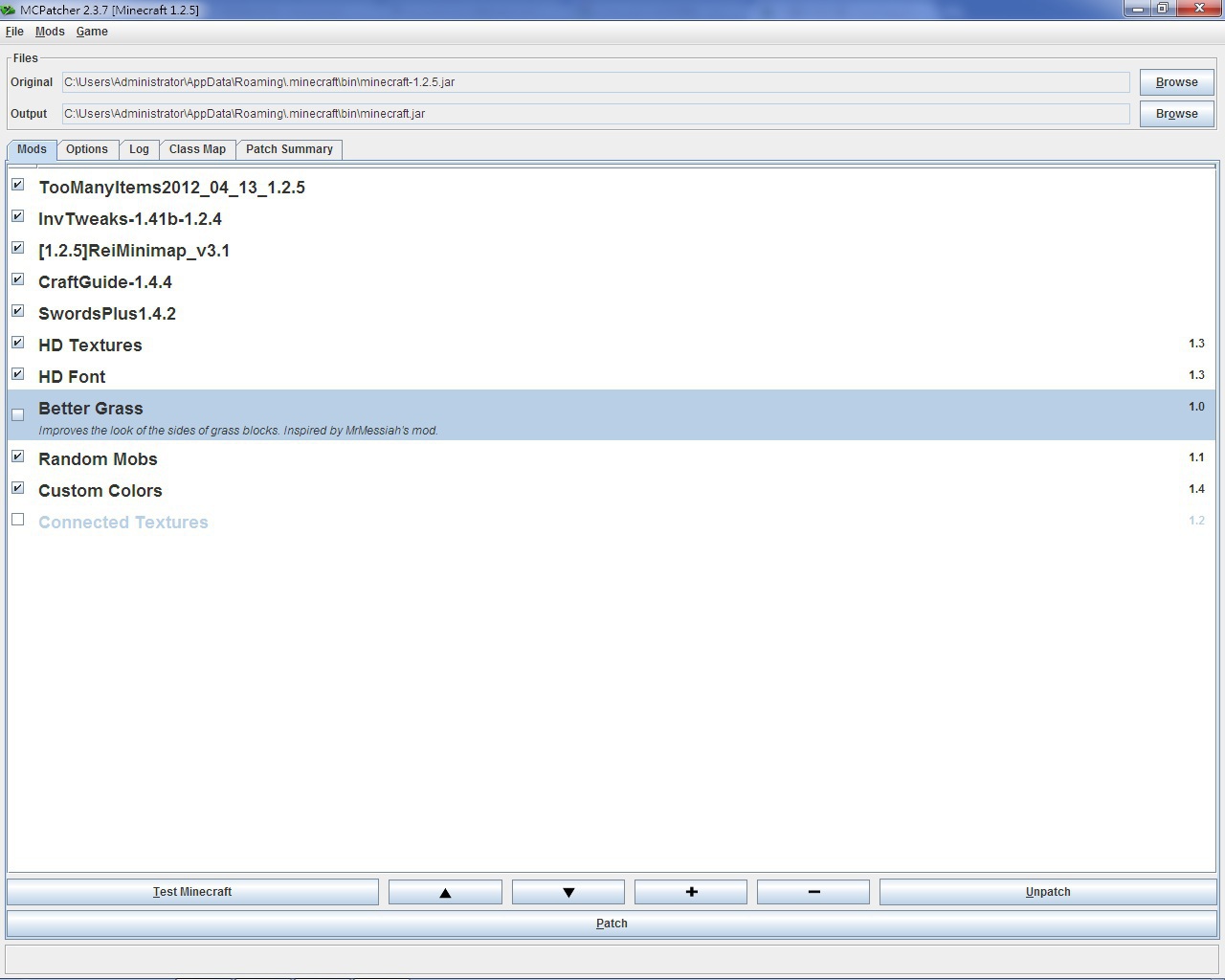Select the HD Textures mod name
The image size is (1225, 980).
(x=90, y=345)
